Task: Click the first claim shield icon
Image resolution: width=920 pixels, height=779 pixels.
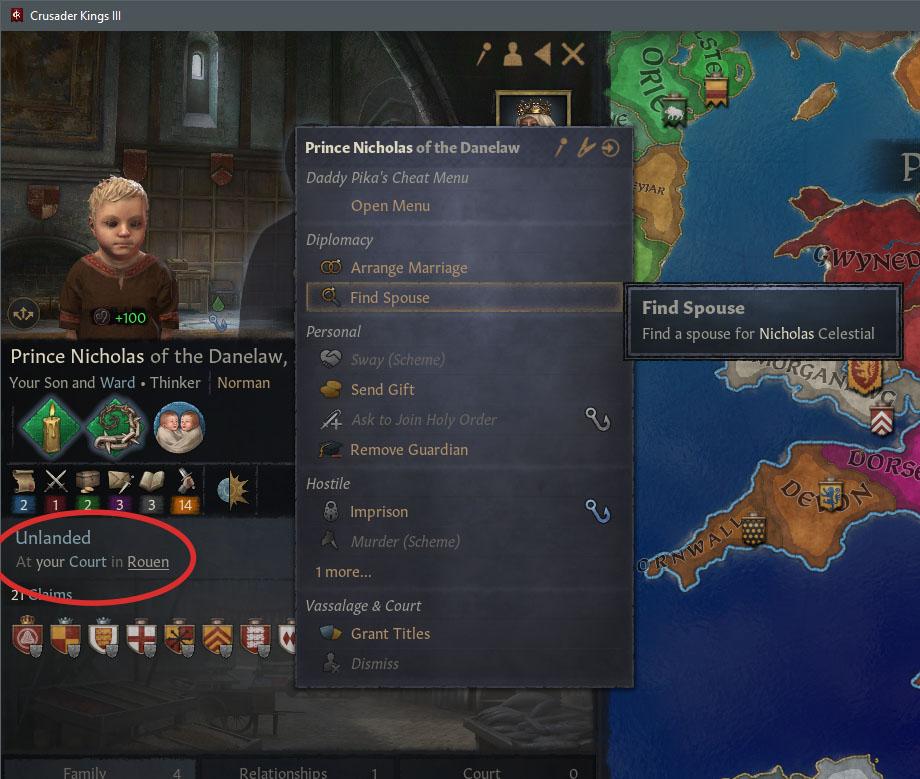Action: click(27, 636)
